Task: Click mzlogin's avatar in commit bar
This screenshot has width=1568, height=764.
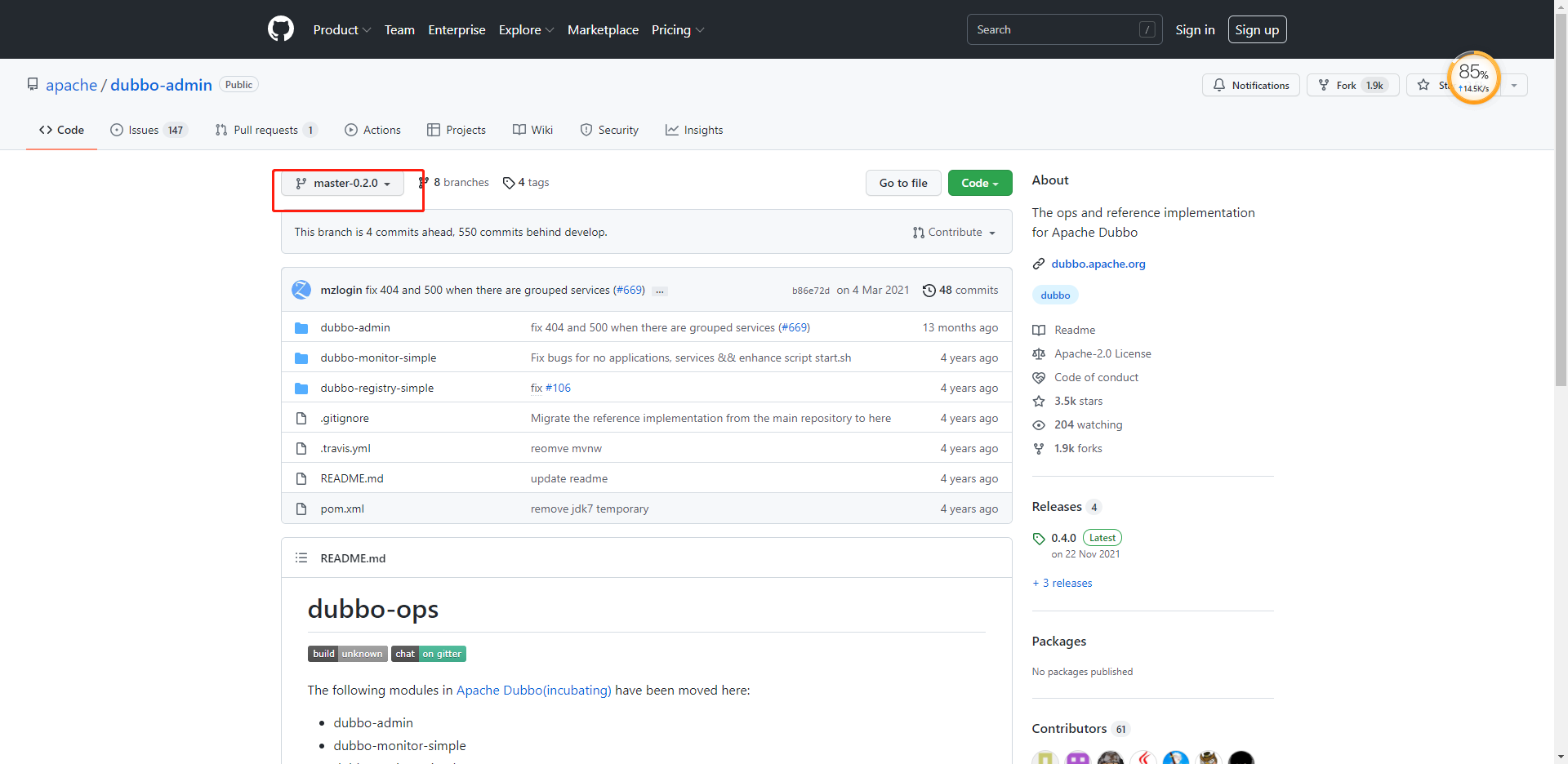Action: tap(301, 290)
